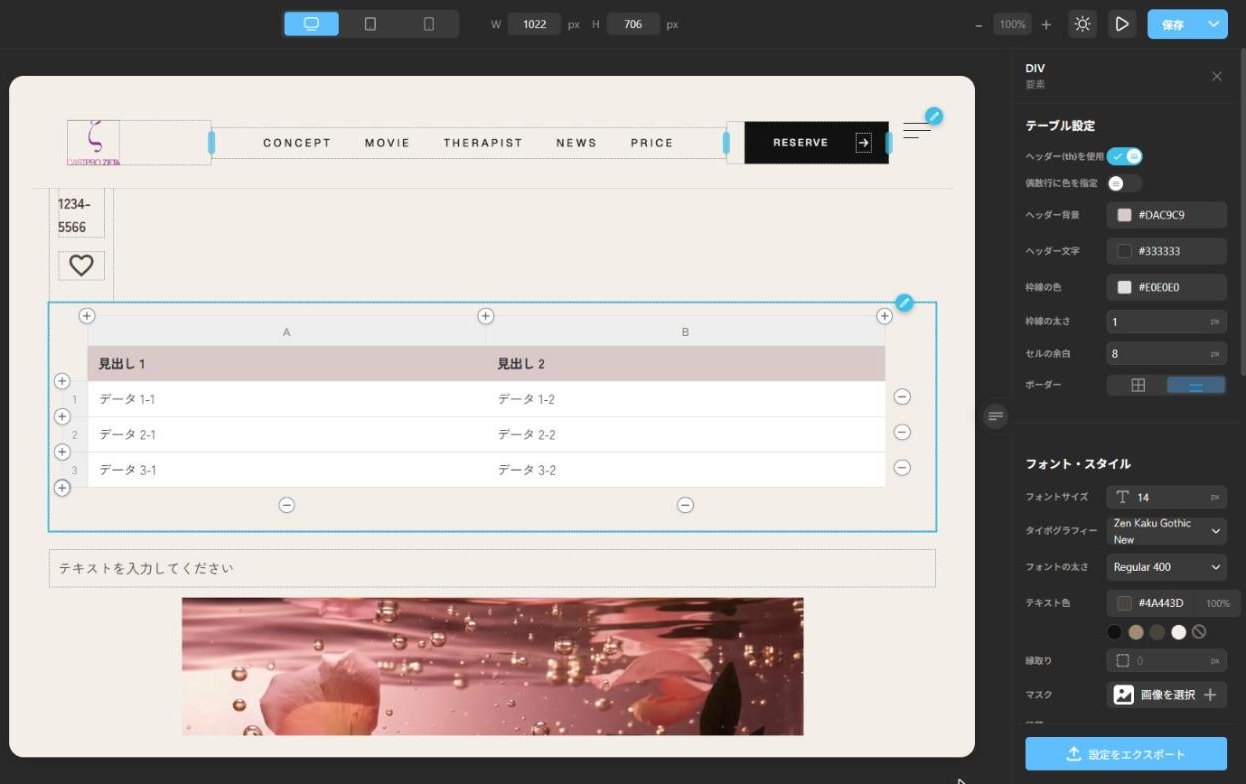Viewport: 1246px width, 784px height.
Task: Add a column before column A
Action: click(87, 316)
